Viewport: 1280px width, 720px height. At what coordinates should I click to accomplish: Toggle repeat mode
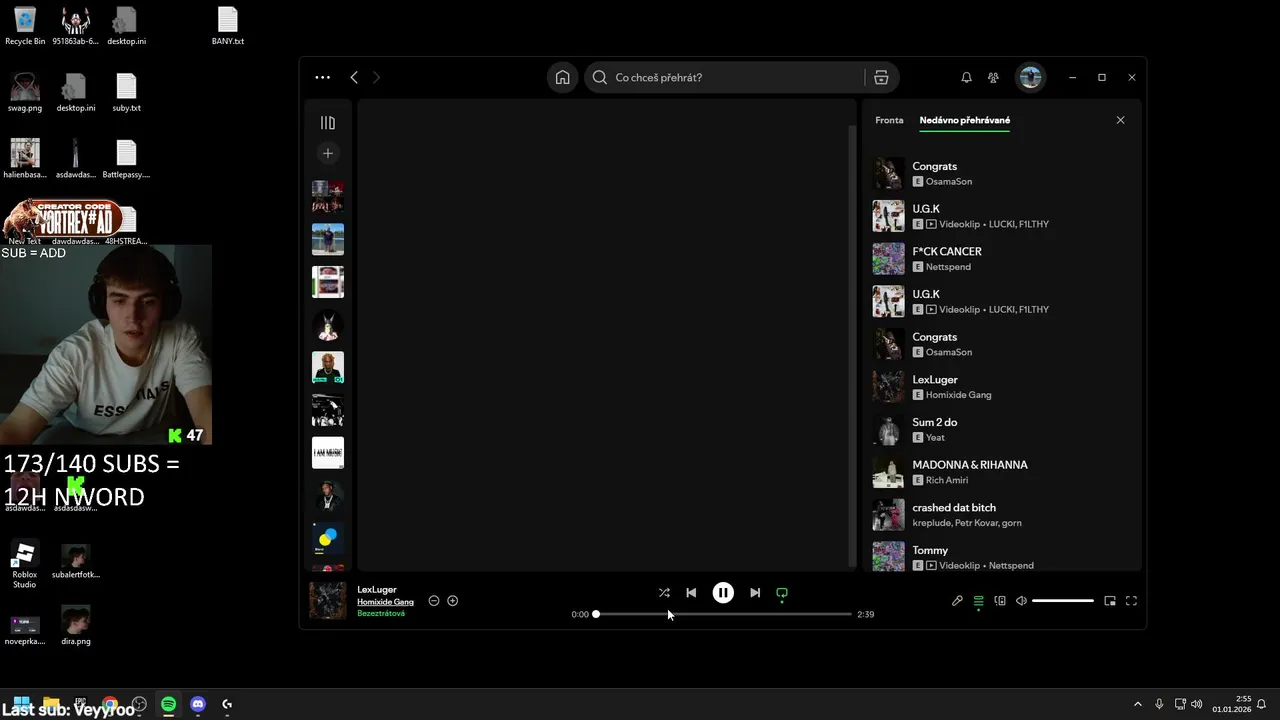[x=782, y=593]
